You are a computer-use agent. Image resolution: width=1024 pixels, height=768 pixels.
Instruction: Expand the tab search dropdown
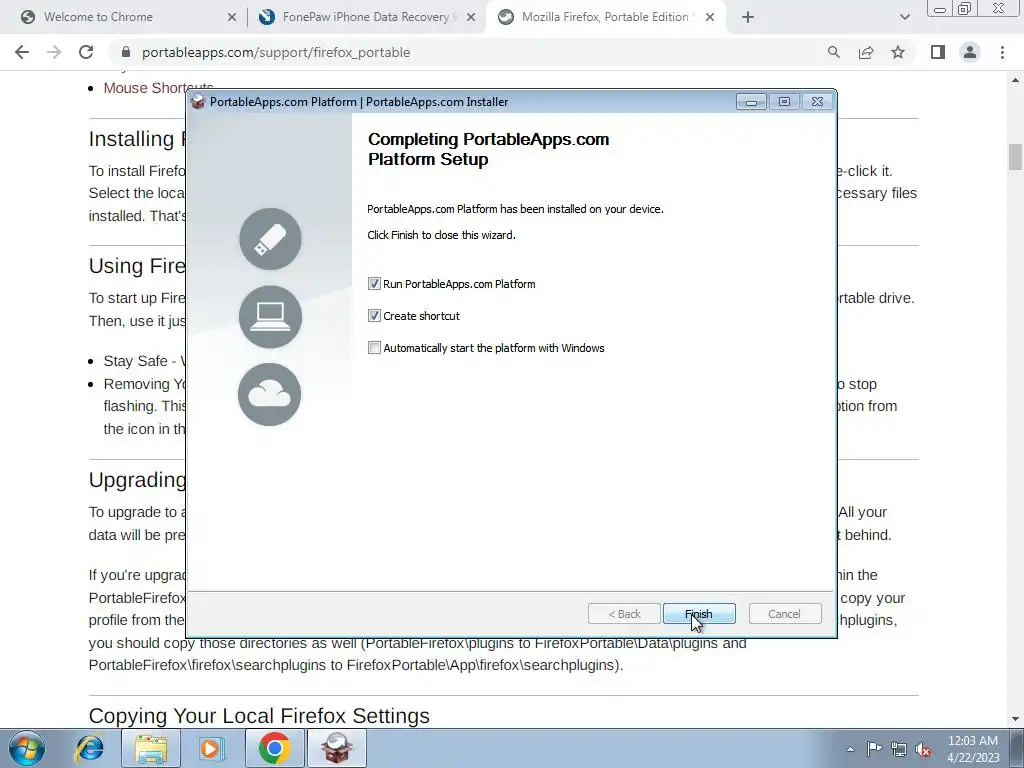click(904, 17)
